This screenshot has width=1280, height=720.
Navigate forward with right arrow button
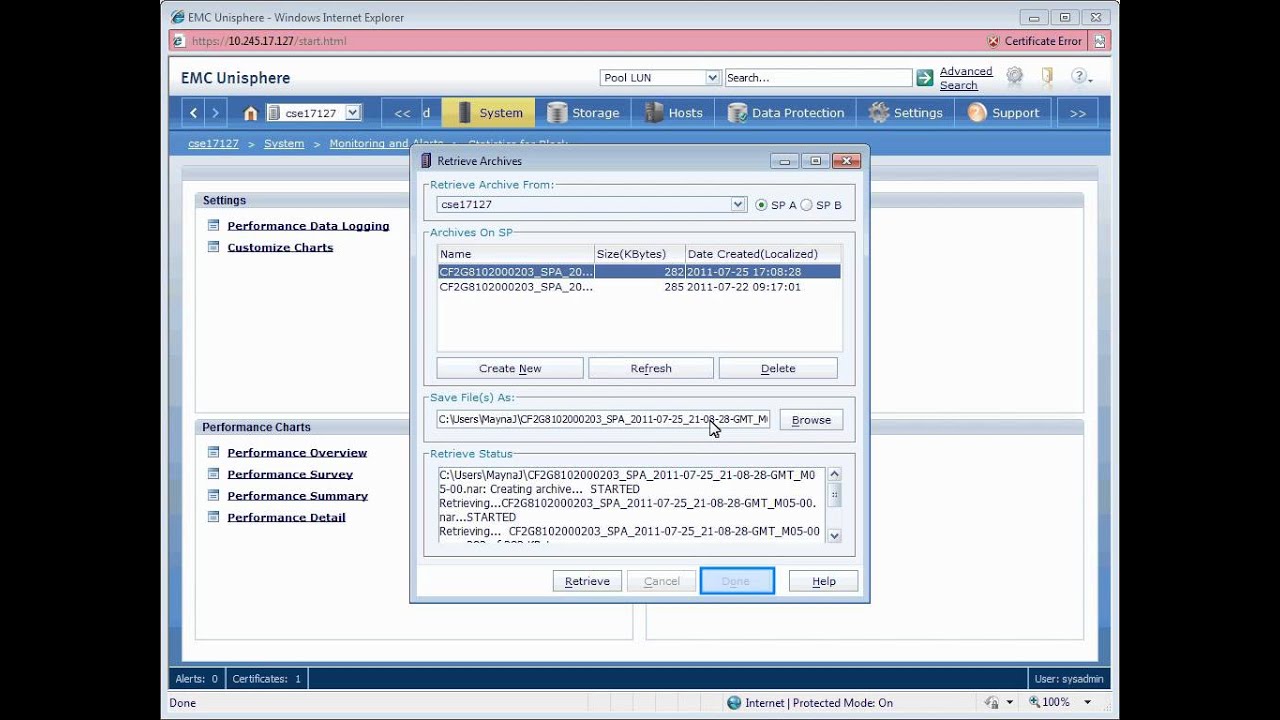click(215, 113)
